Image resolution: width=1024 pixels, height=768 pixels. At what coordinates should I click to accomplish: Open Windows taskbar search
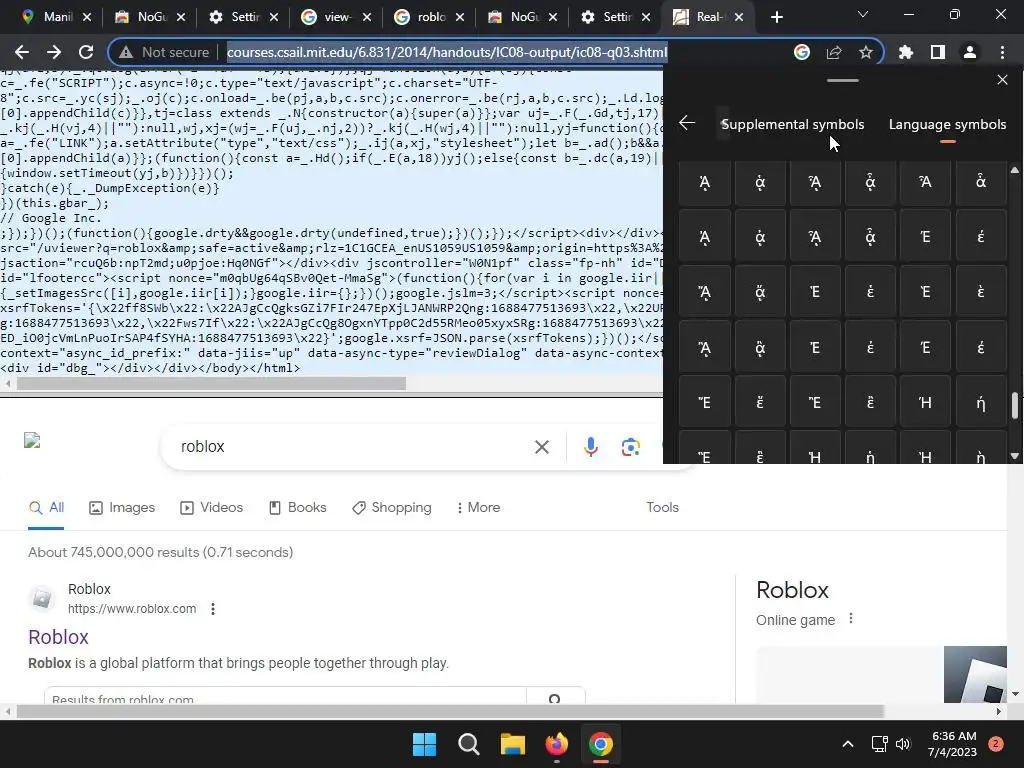click(468, 744)
